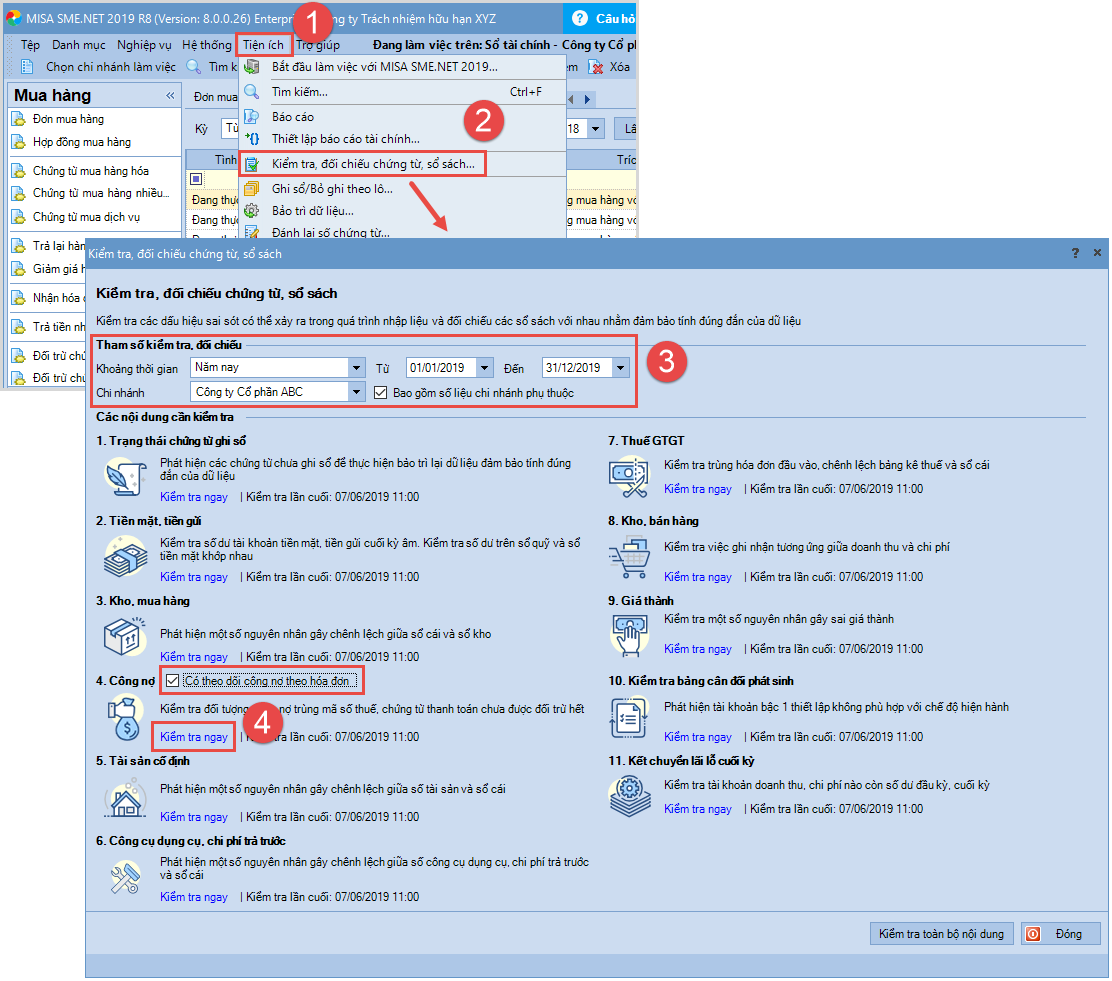The image size is (1112, 981).
Task: Click the Giá thành hand icon
Action: [x=629, y=636]
